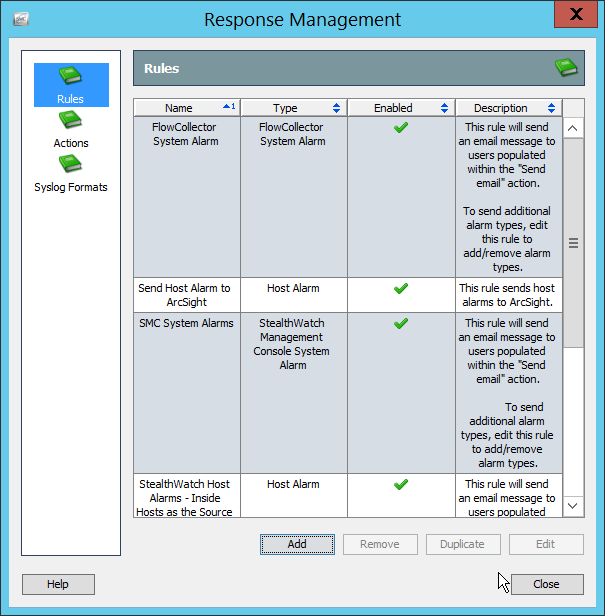Image resolution: width=605 pixels, height=616 pixels.
Task: Toggle Enabled checkmark for Send Host Alarm to ArcSight
Action: tap(401, 288)
